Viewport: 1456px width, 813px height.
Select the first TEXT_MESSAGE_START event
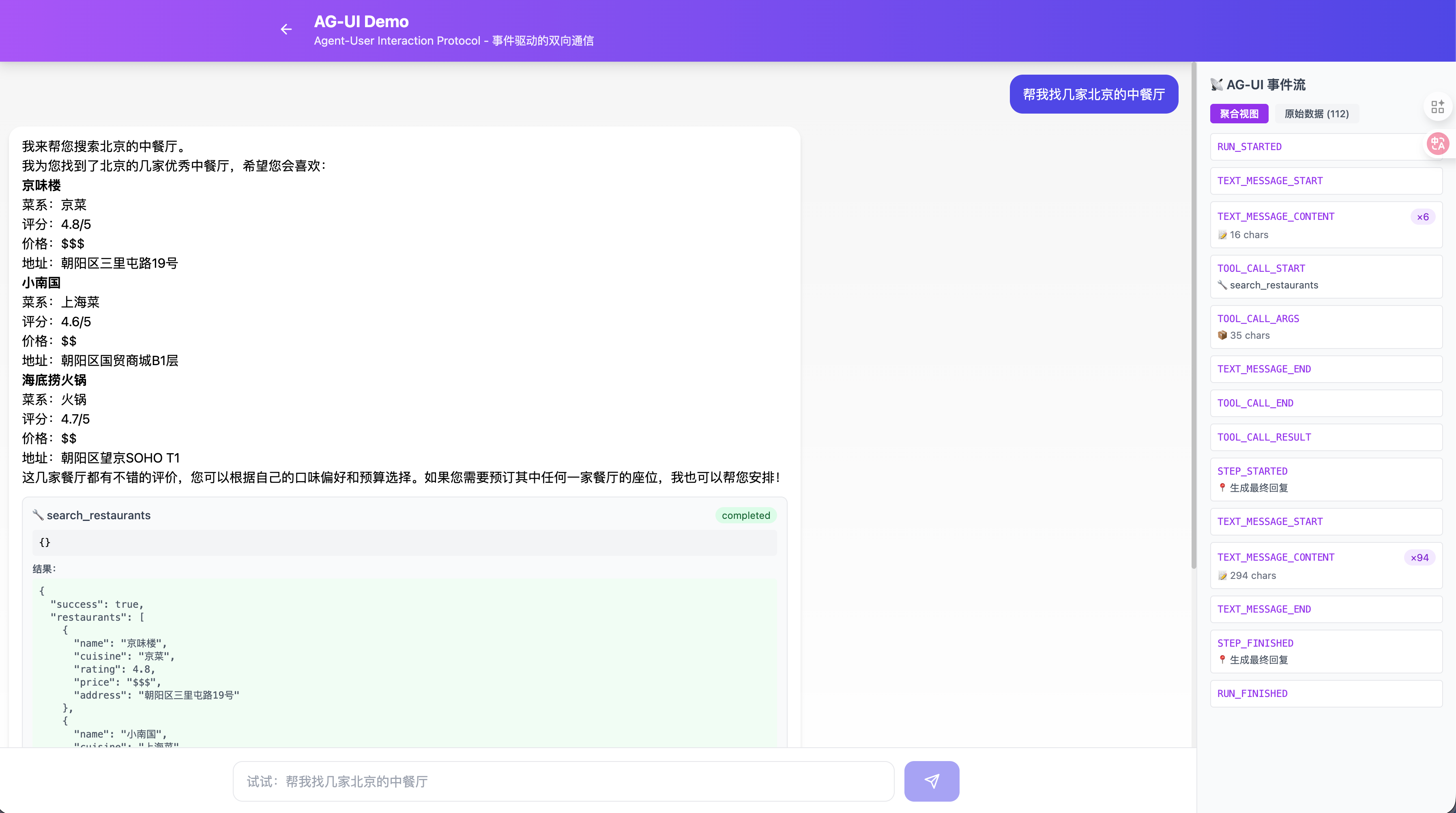click(x=1326, y=181)
